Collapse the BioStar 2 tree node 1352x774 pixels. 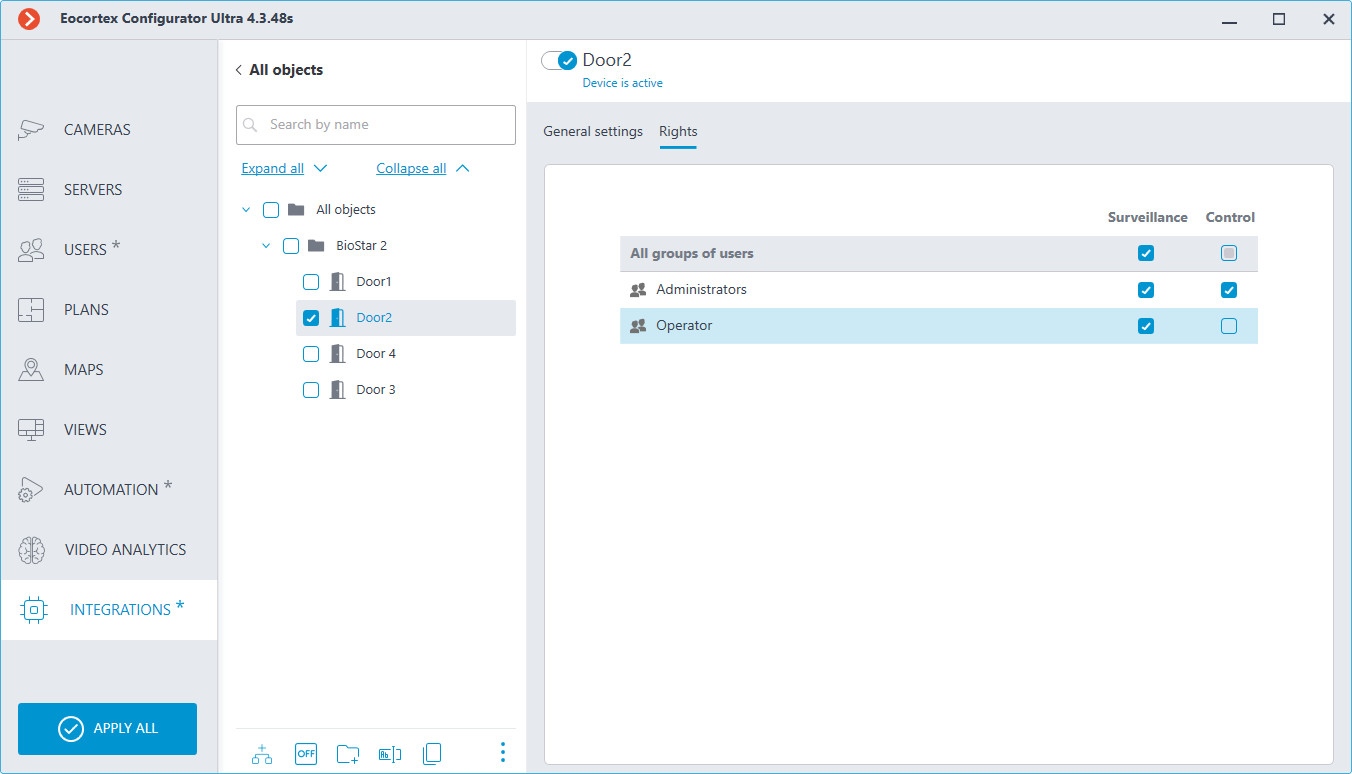[x=266, y=246]
